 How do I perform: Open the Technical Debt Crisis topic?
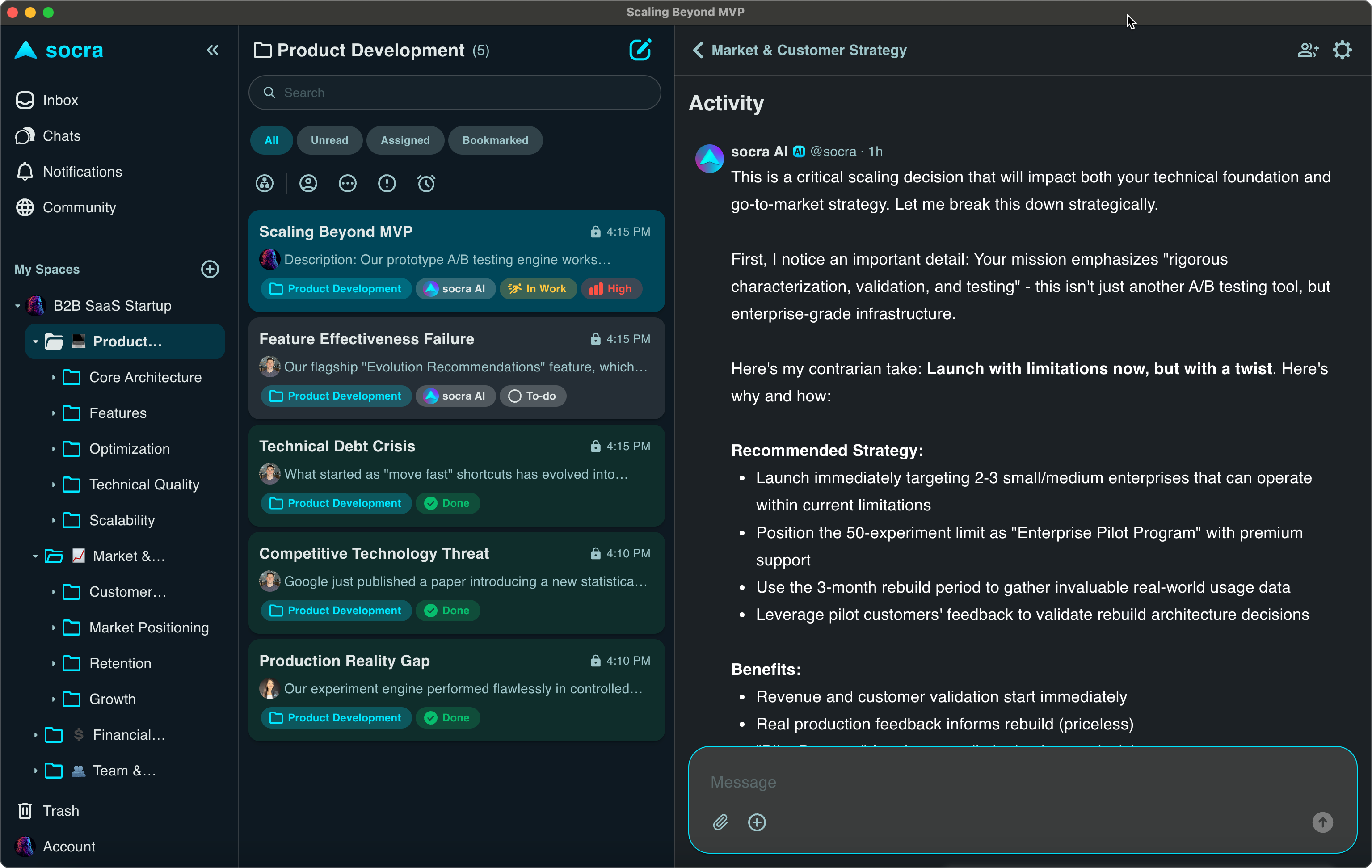[x=456, y=474]
